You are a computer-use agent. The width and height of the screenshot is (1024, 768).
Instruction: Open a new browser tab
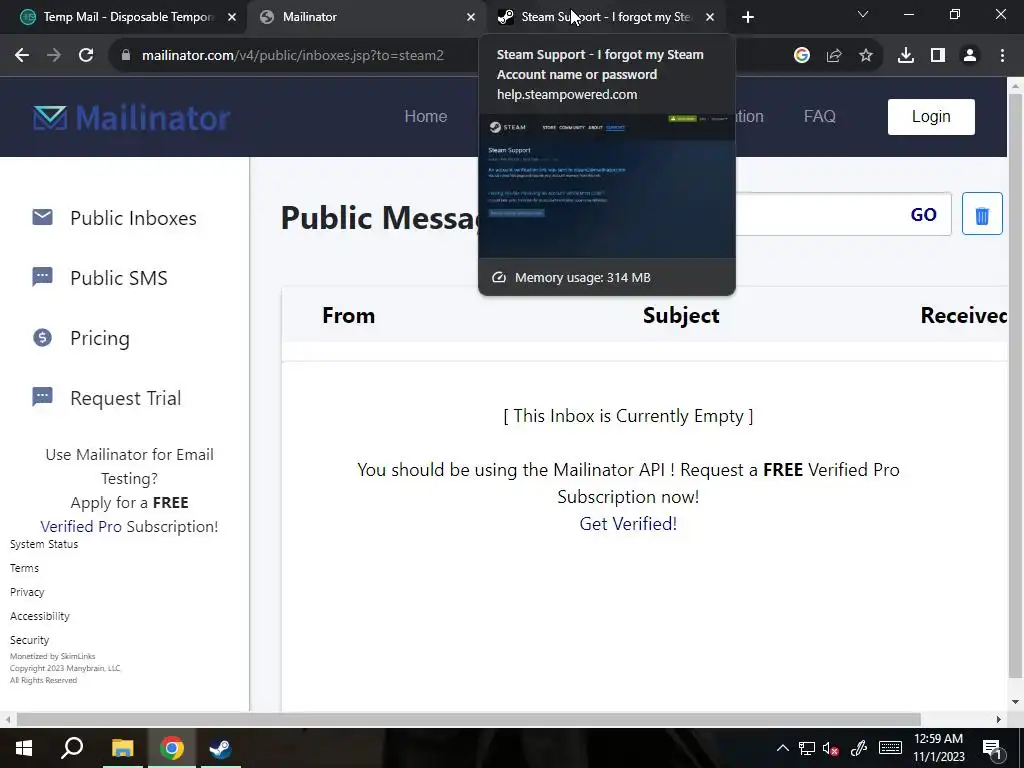tap(748, 17)
